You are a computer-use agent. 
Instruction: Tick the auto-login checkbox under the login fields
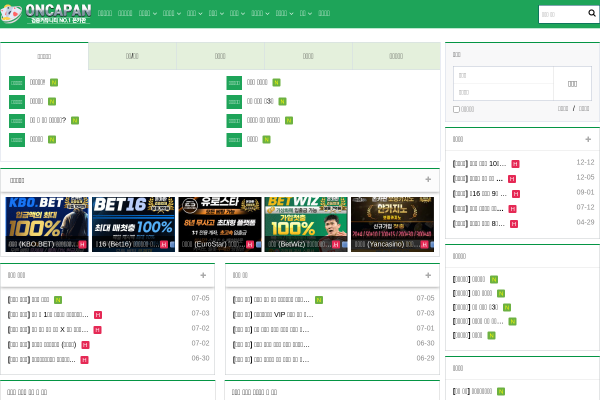pyautogui.click(x=456, y=109)
